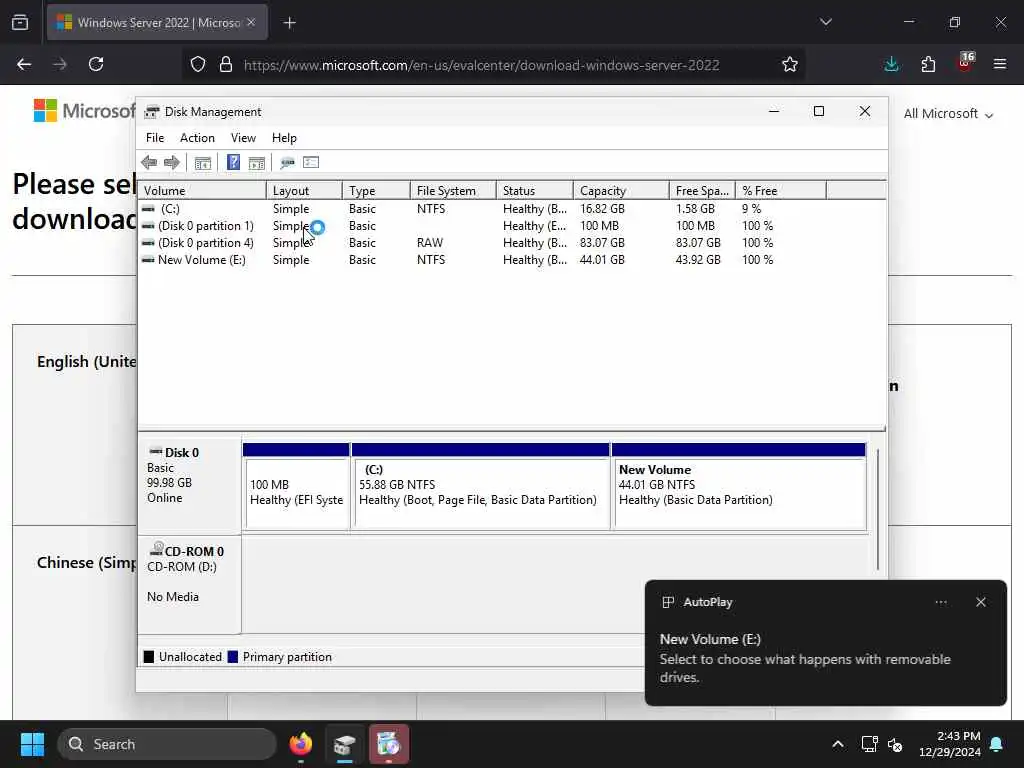Click the browser address bar URL
This screenshot has height=768, width=1024.
(x=481, y=65)
